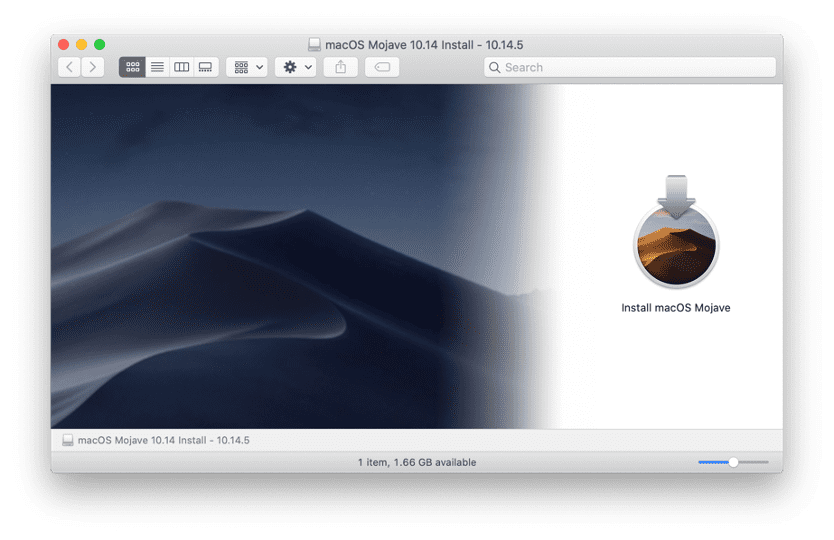Switch to gallery view
Image resolution: width=834 pixels, height=540 pixels.
tap(206, 68)
